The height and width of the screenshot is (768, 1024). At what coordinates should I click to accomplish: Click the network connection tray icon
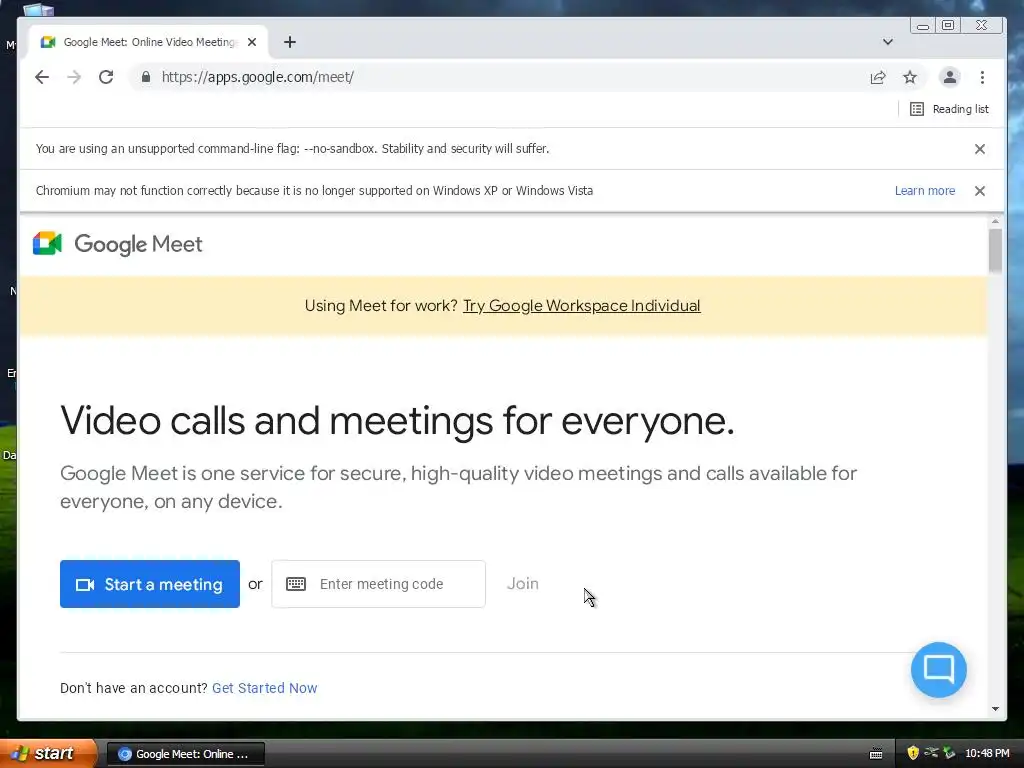click(x=931, y=753)
